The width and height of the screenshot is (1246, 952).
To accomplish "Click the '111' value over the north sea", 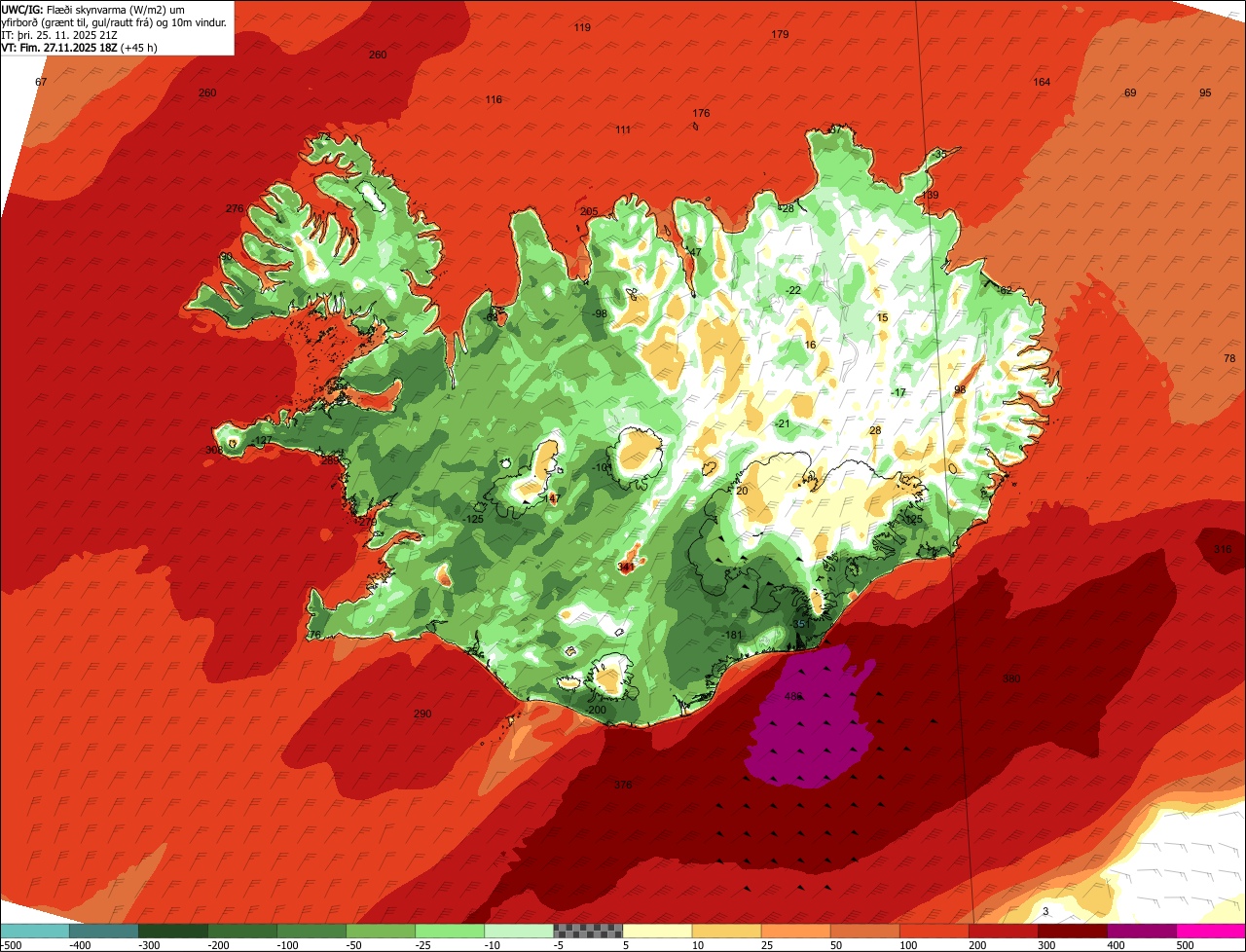I will tap(623, 129).
